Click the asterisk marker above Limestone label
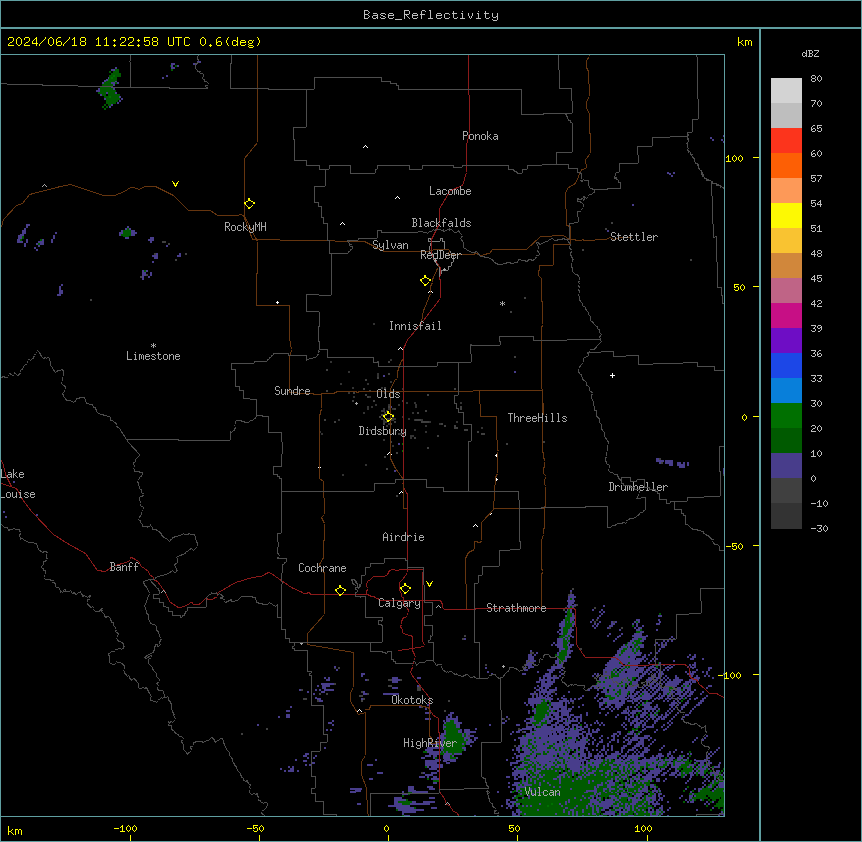This screenshot has width=862, height=842. pos(153,345)
